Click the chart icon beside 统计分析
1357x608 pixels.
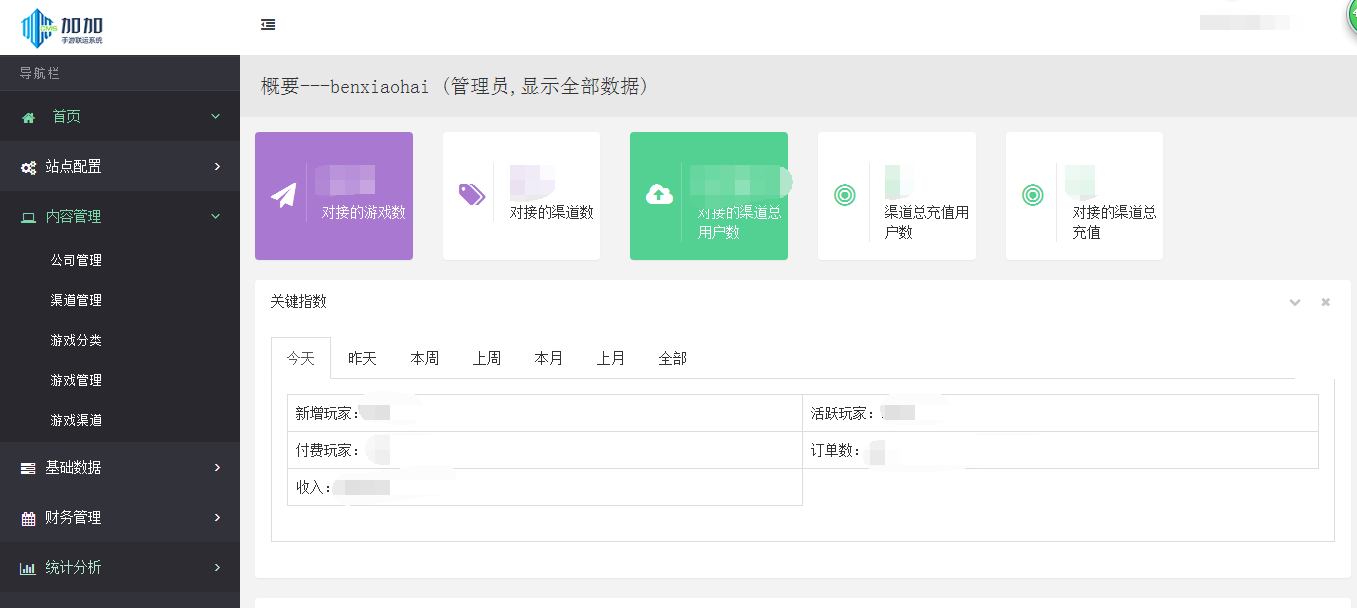[28, 568]
